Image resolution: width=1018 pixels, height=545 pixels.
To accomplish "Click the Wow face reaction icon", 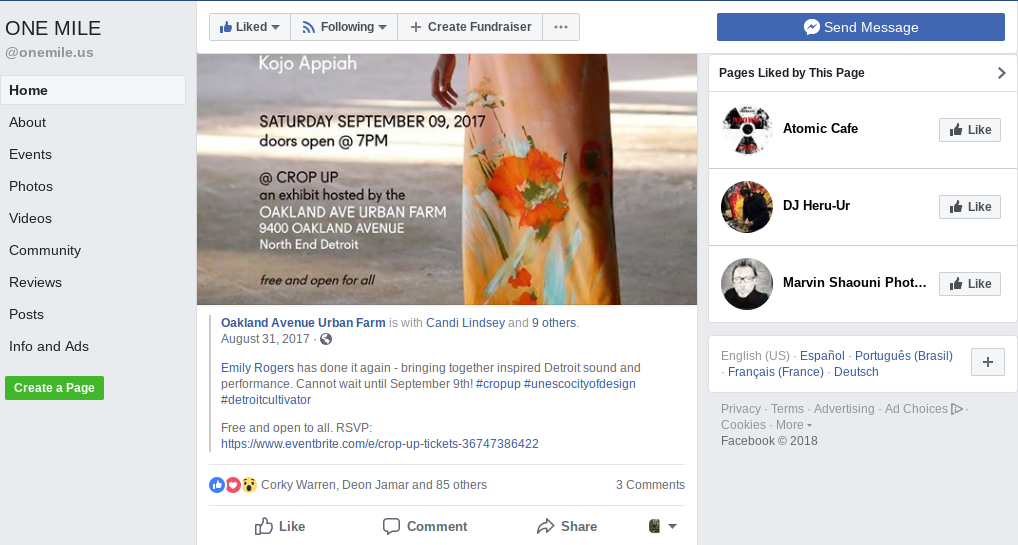I will tap(249, 485).
